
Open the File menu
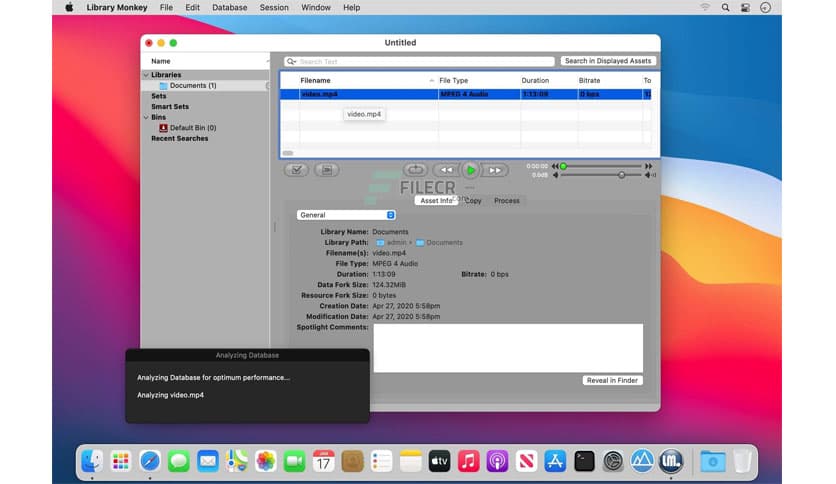[x=166, y=7]
